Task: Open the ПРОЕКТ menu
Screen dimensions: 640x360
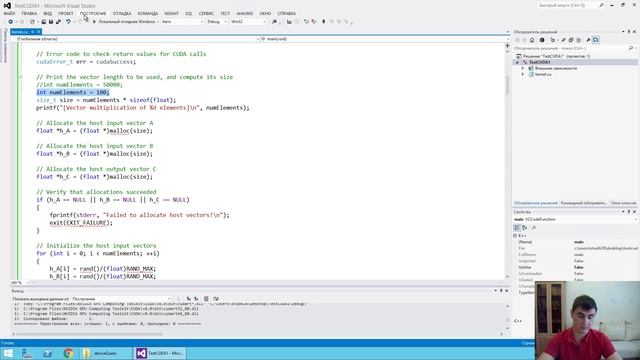Action: 65,13
